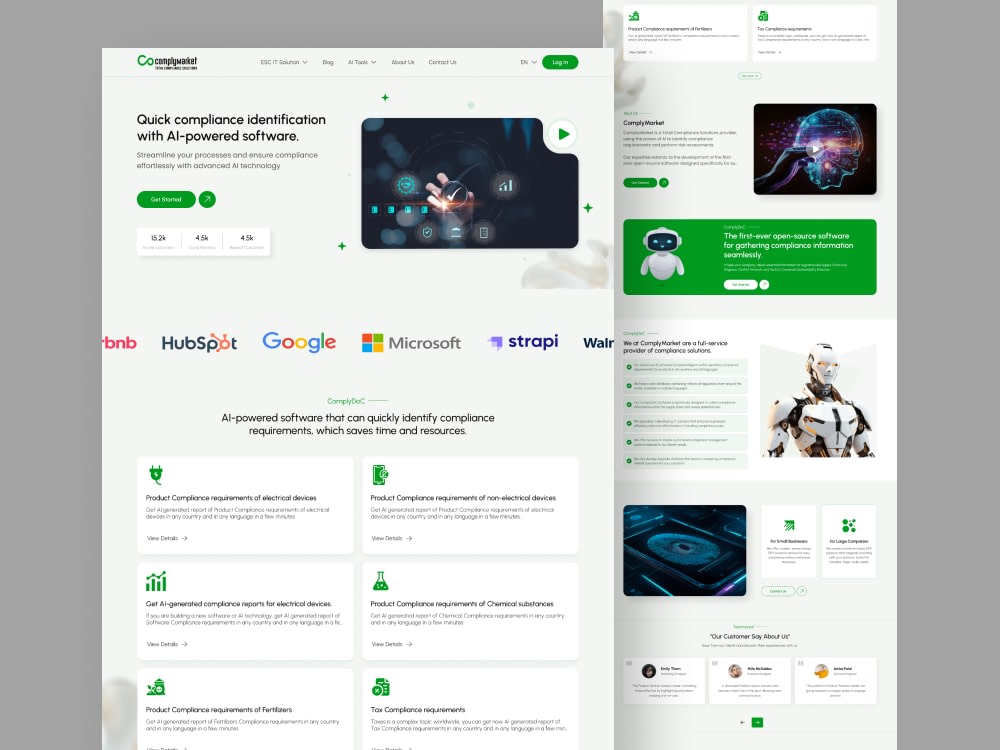Open View Details on the right panel Fertilizers card
The height and width of the screenshot is (750, 1000).
(x=640, y=52)
